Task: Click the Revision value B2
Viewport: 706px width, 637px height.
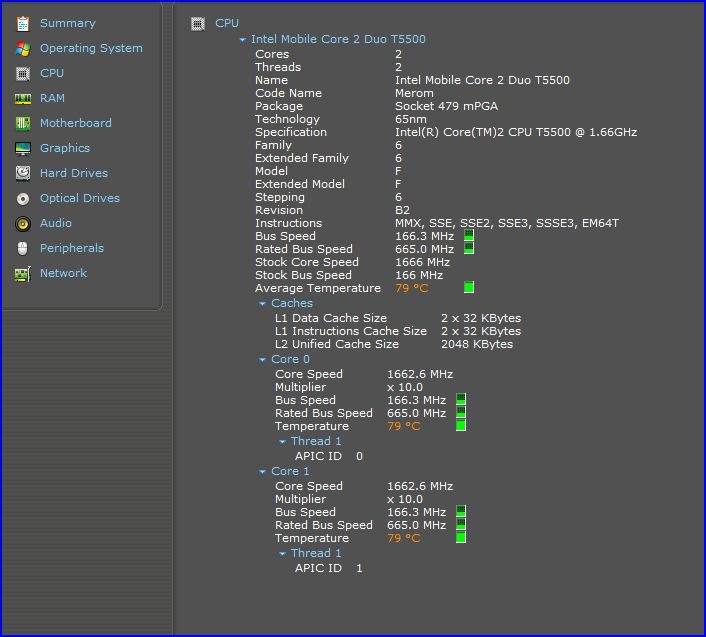Action: [403, 210]
